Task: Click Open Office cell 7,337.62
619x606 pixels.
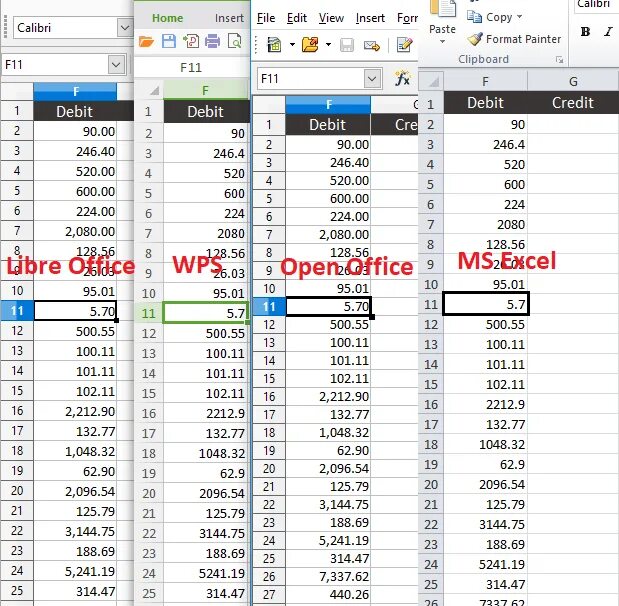Action: [328, 576]
